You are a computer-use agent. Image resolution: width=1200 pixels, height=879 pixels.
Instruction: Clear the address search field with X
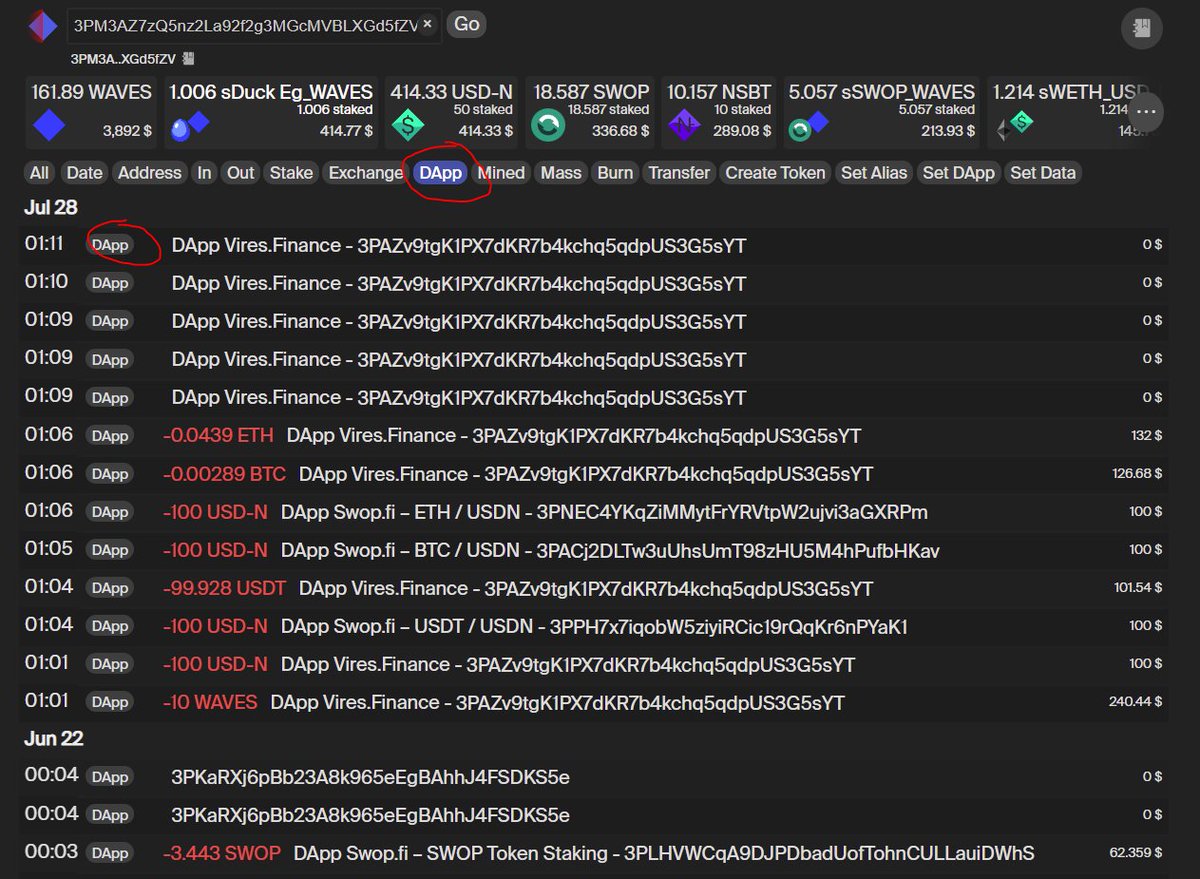tap(427, 24)
